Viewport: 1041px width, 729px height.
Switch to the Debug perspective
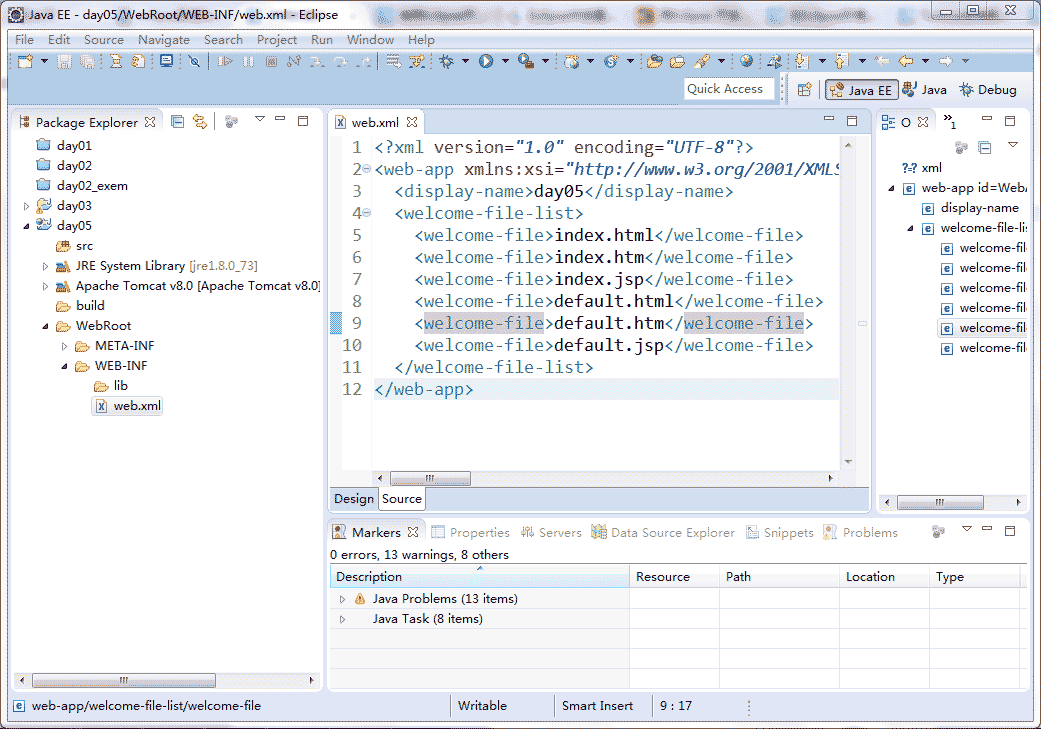pyautogui.click(x=987, y=90)
